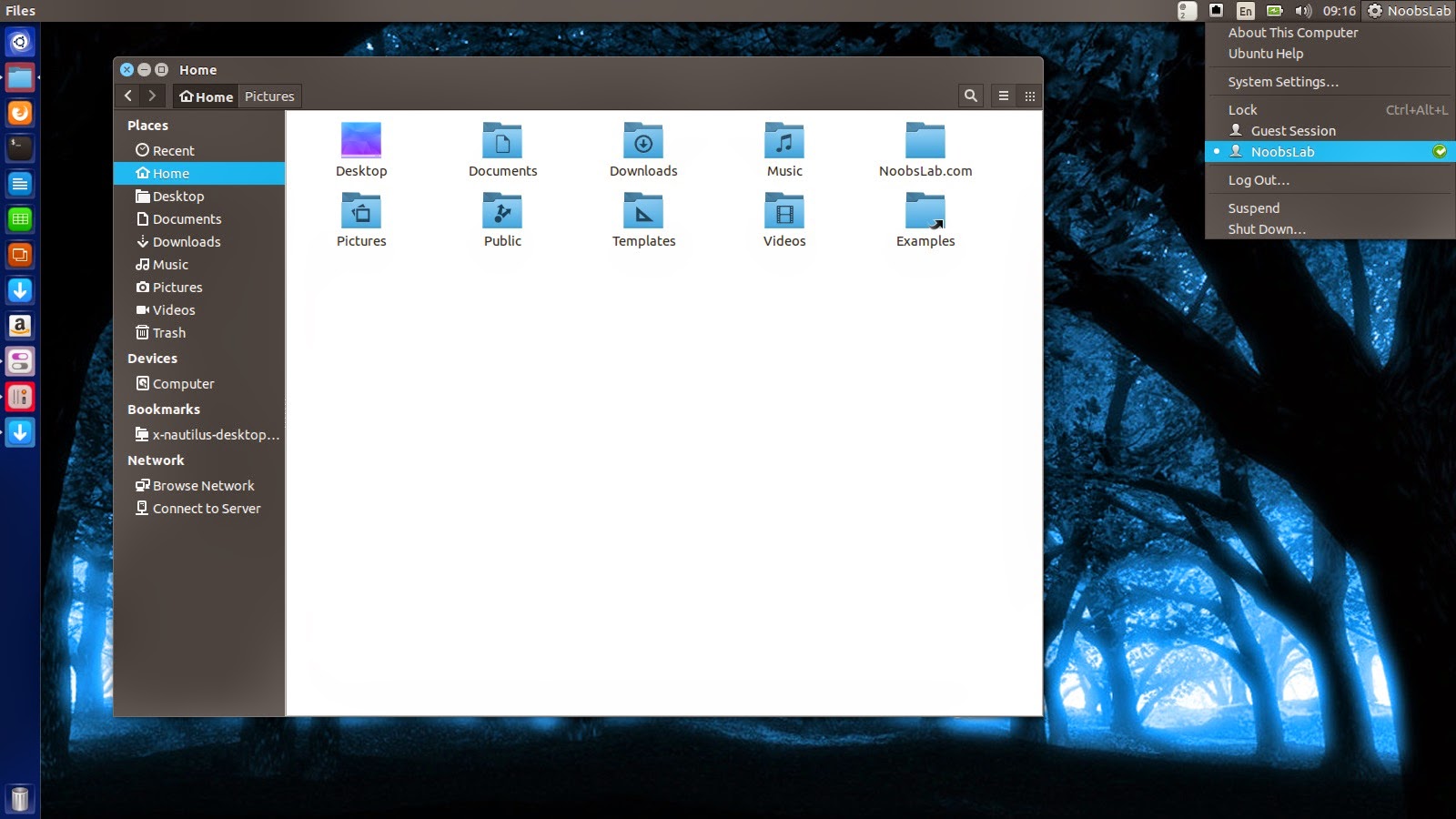This screenshot has width=1456, height=819.
Task: Click the clock showing 09:16
Action: [1340, 11]
